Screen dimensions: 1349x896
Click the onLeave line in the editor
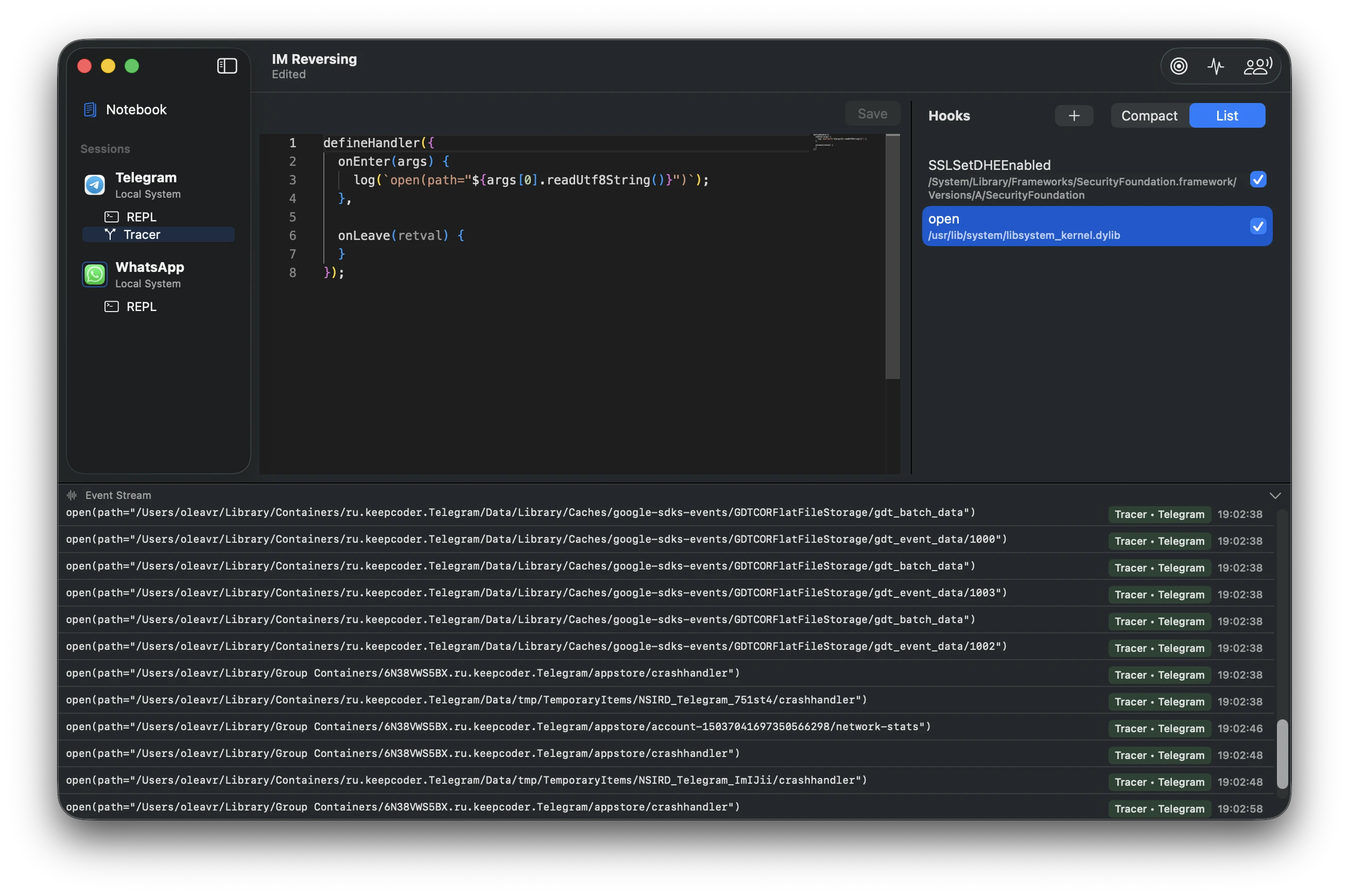click(x=401, y=235)
